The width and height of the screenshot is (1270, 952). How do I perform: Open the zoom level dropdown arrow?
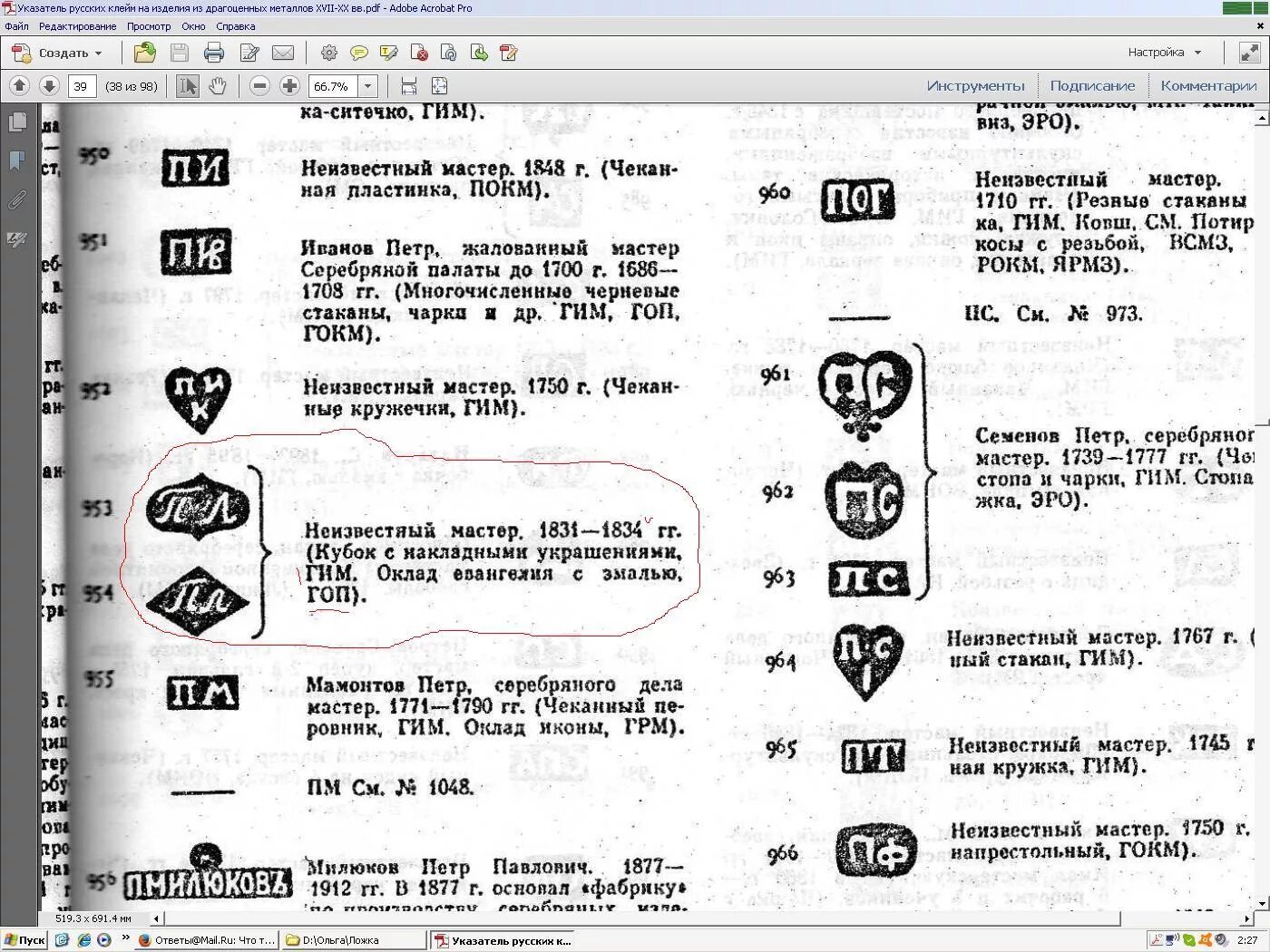tap(367, 86)
